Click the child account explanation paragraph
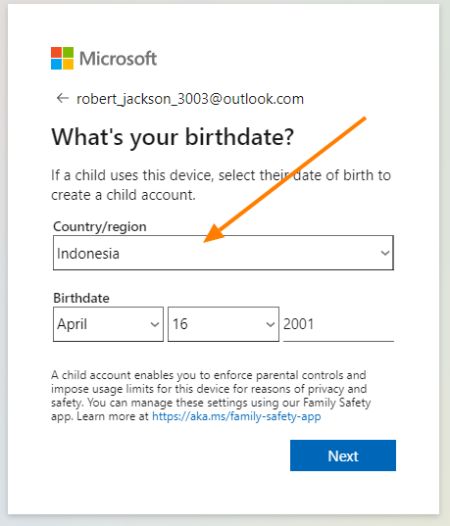 tap(211, 396)
